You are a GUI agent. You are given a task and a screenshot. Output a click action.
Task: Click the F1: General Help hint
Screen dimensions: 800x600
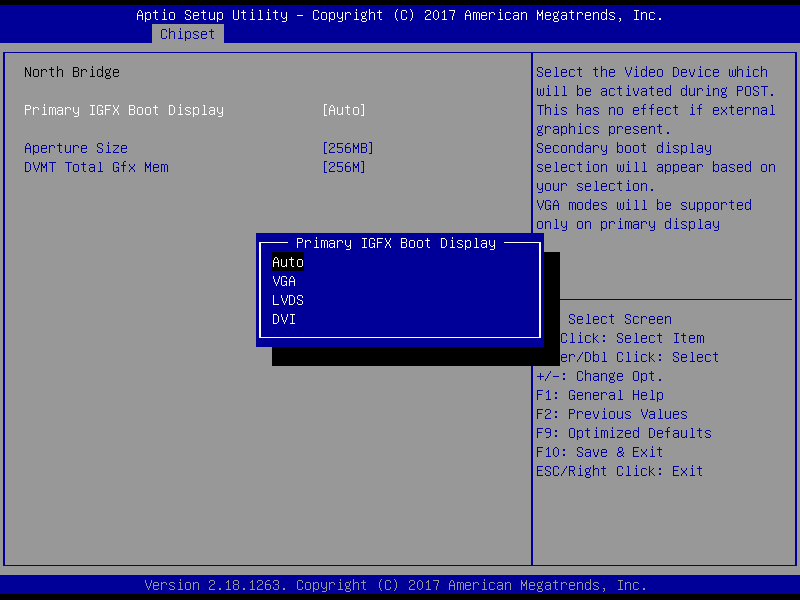[x=600, y=395]
